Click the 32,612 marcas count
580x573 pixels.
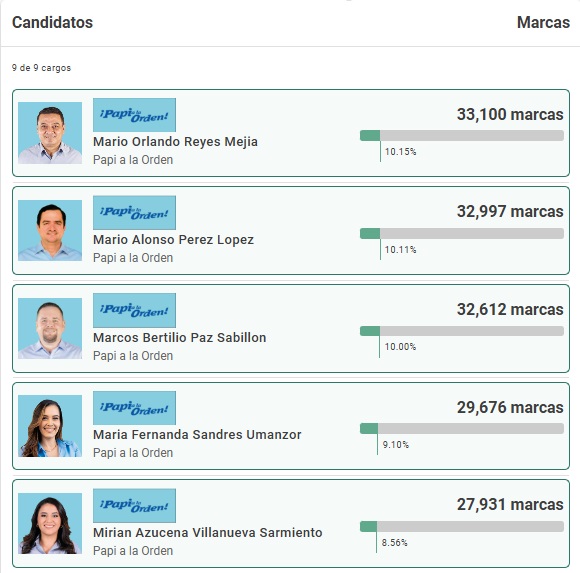point(510,310)
